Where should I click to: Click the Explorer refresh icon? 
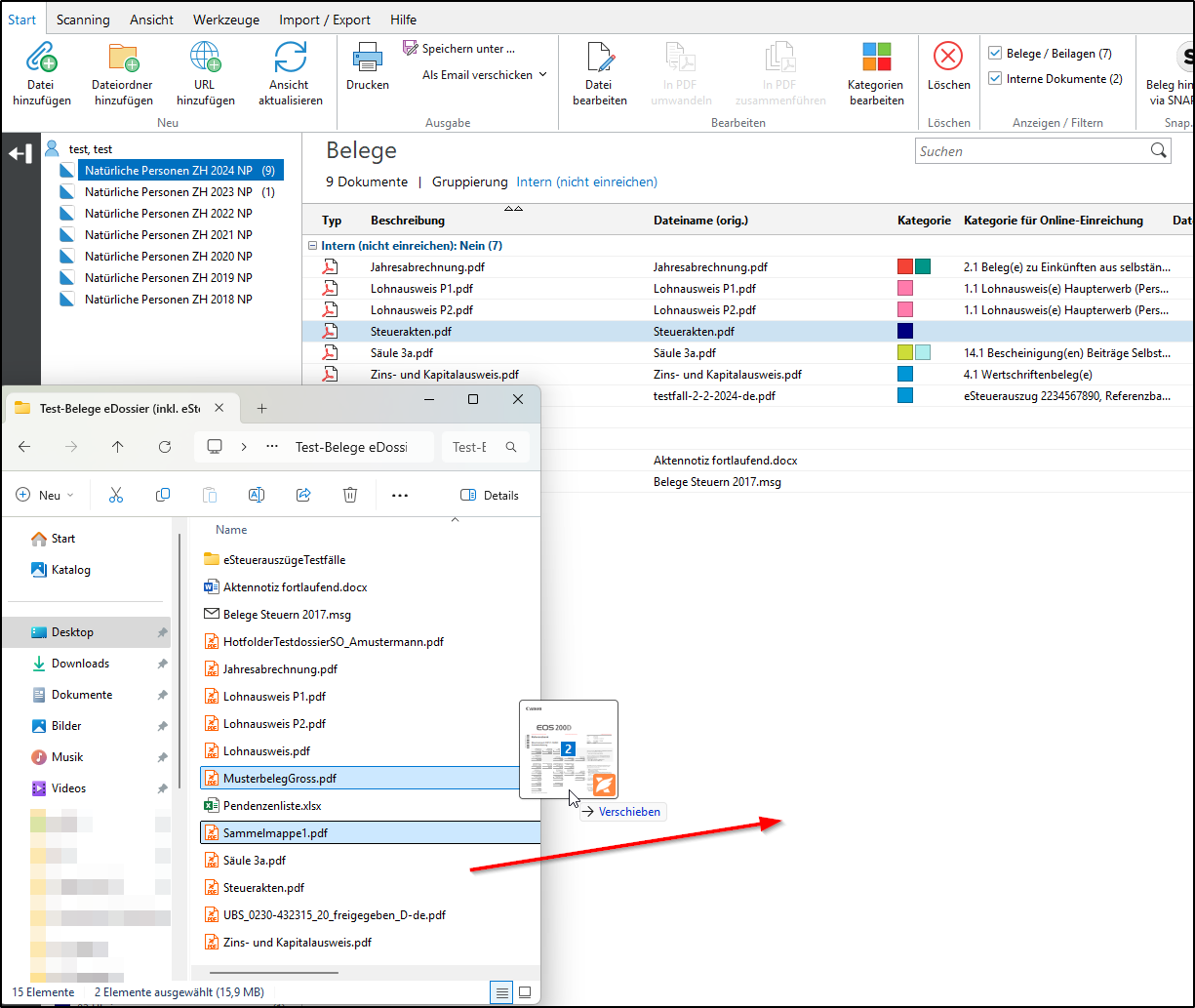(165, 446)
